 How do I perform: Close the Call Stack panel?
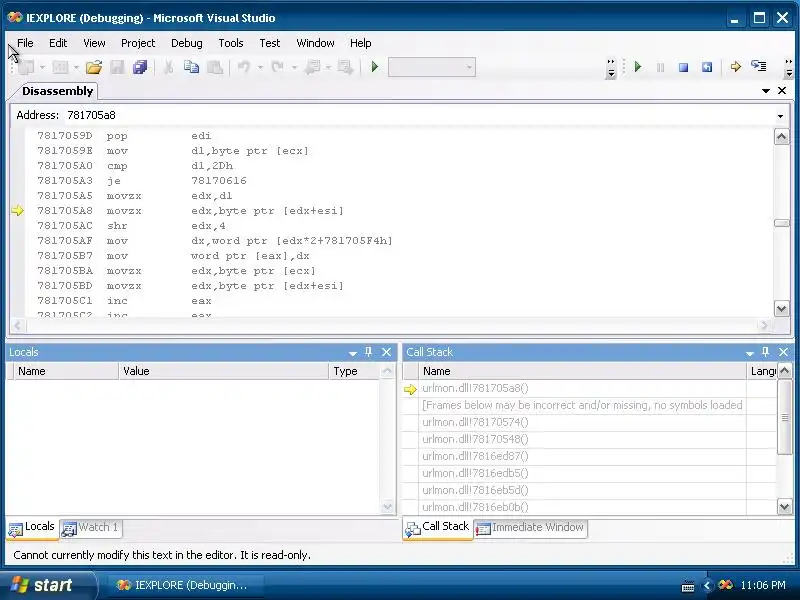(x=783, y=352)
